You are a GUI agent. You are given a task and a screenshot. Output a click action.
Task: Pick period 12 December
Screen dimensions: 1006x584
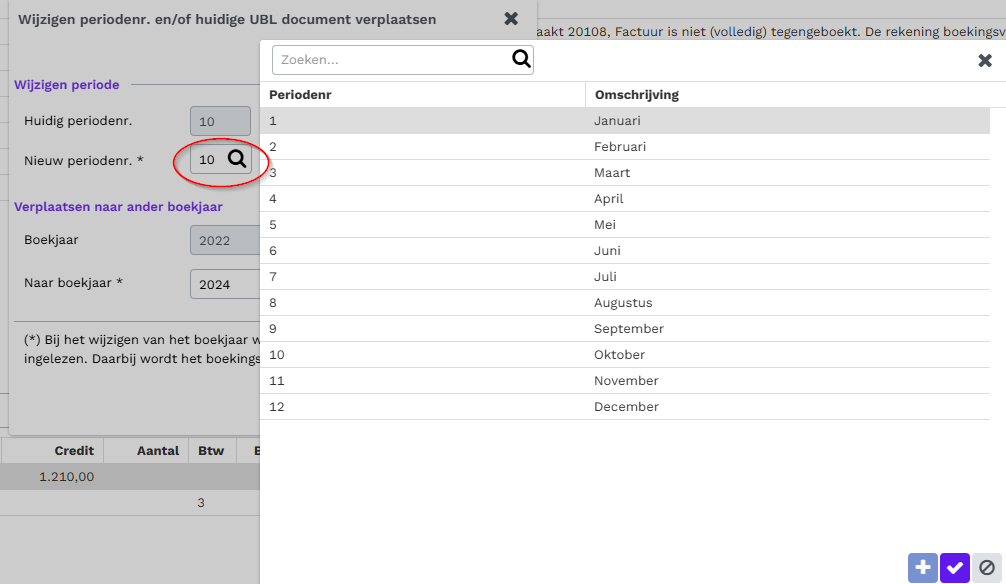(x=625, y=407)
